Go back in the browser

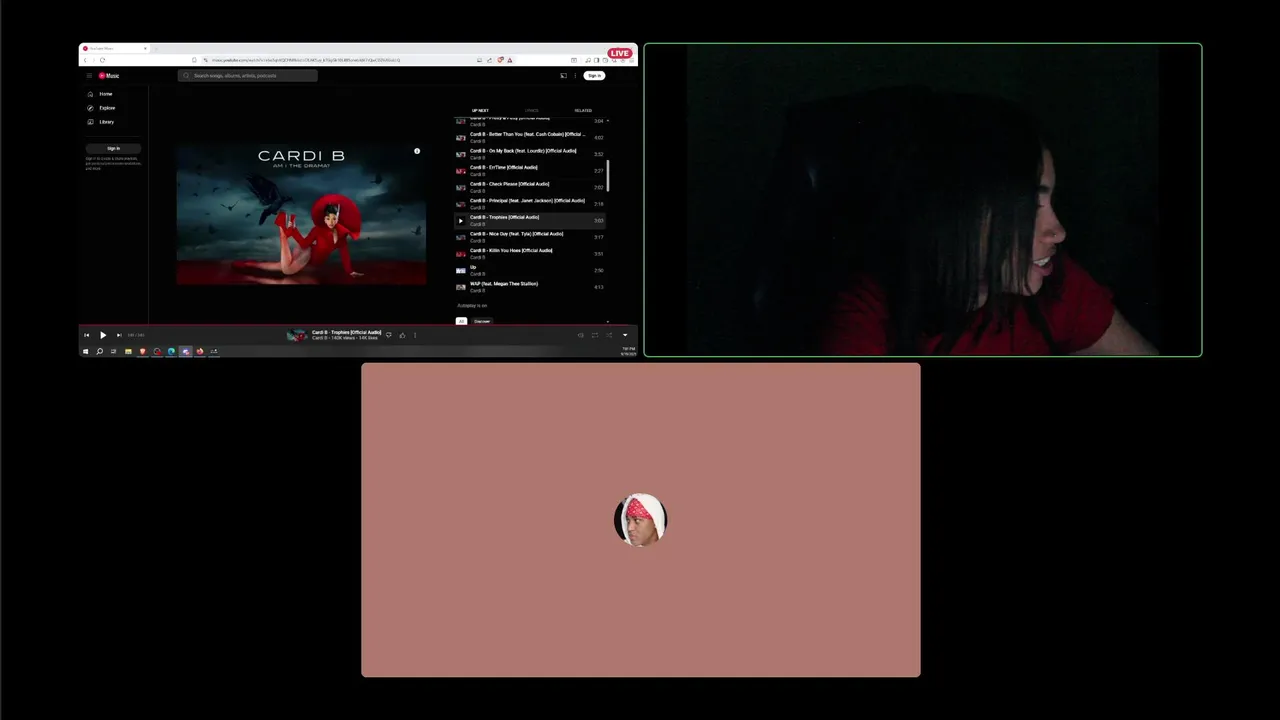coord(85,60)
